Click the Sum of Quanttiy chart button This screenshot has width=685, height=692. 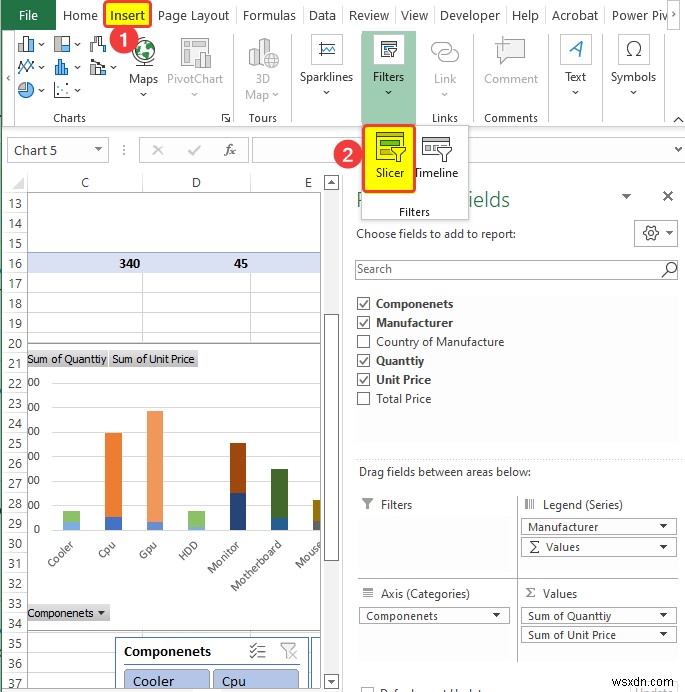pos(67,359)
